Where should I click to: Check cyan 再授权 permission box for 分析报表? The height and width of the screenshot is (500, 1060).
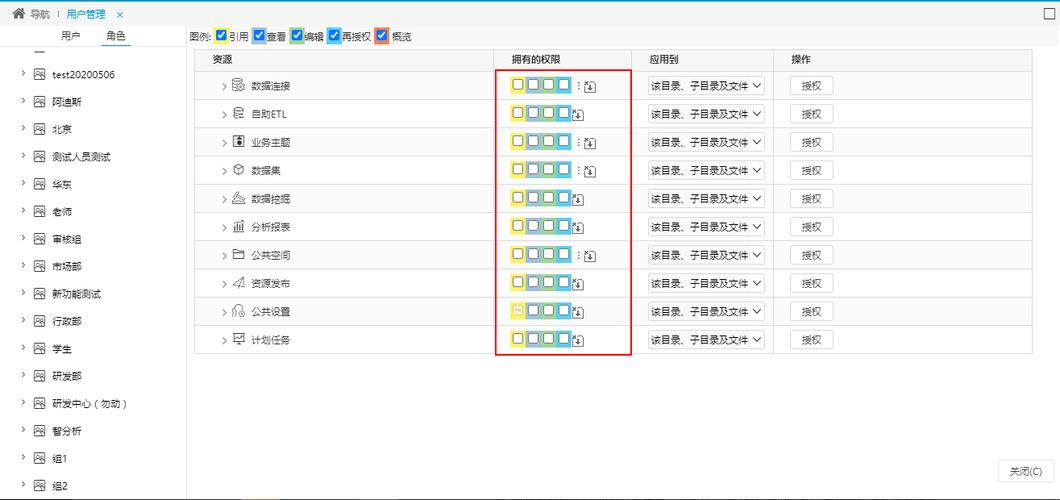coord(564,226)
